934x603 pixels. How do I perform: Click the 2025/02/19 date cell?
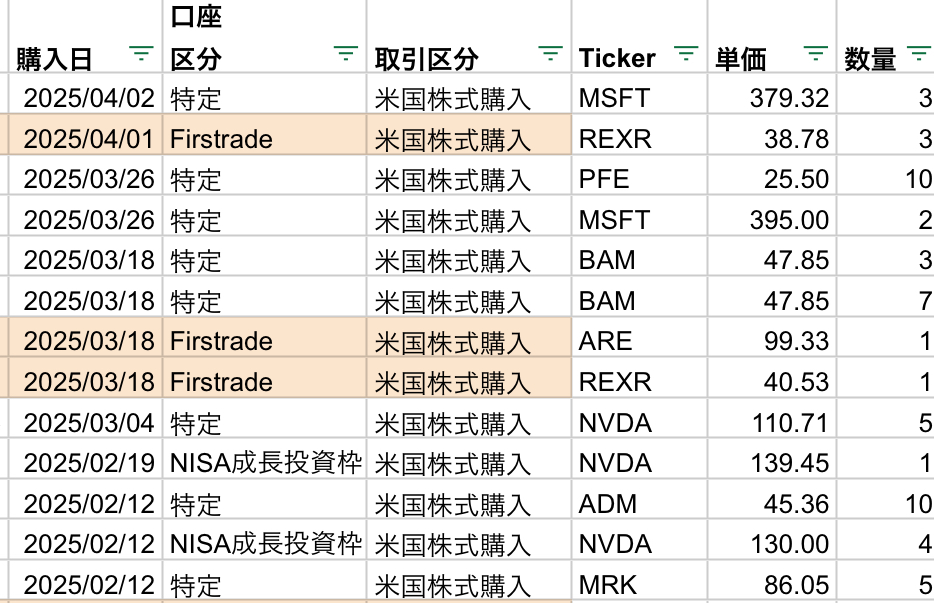coord(89,463)
